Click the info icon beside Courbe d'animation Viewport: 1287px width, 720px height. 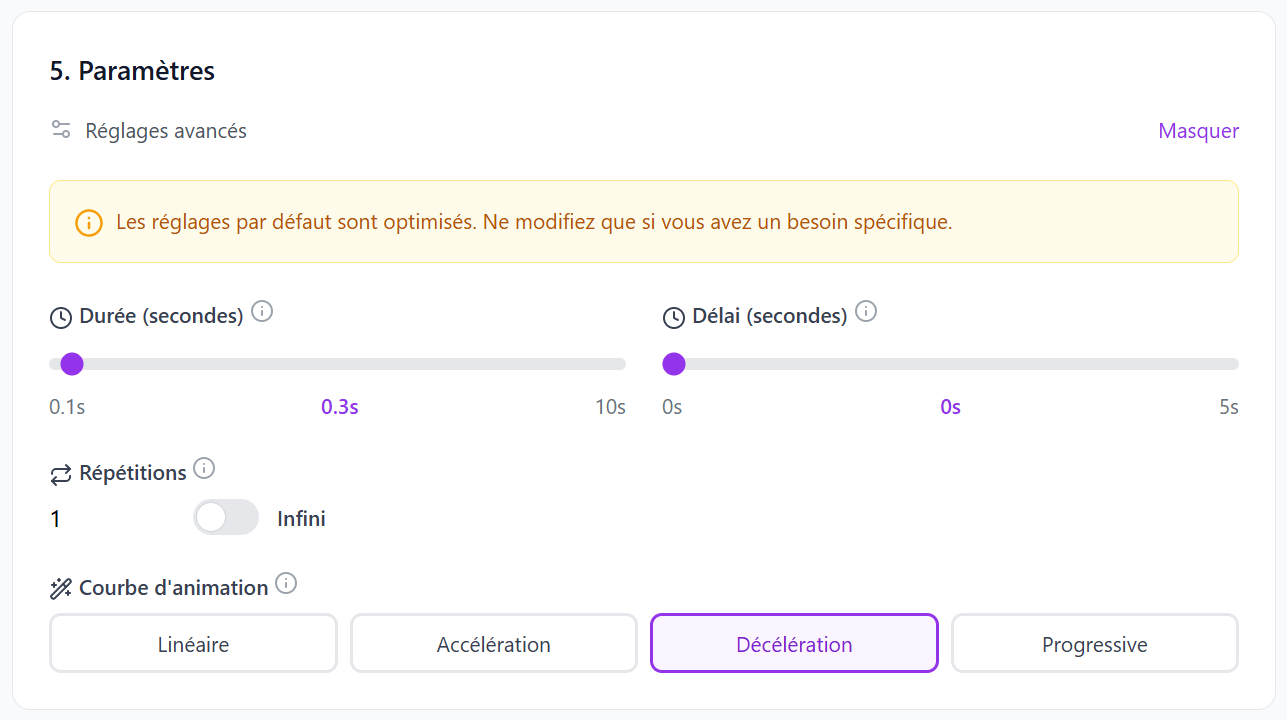coord(286,582)
